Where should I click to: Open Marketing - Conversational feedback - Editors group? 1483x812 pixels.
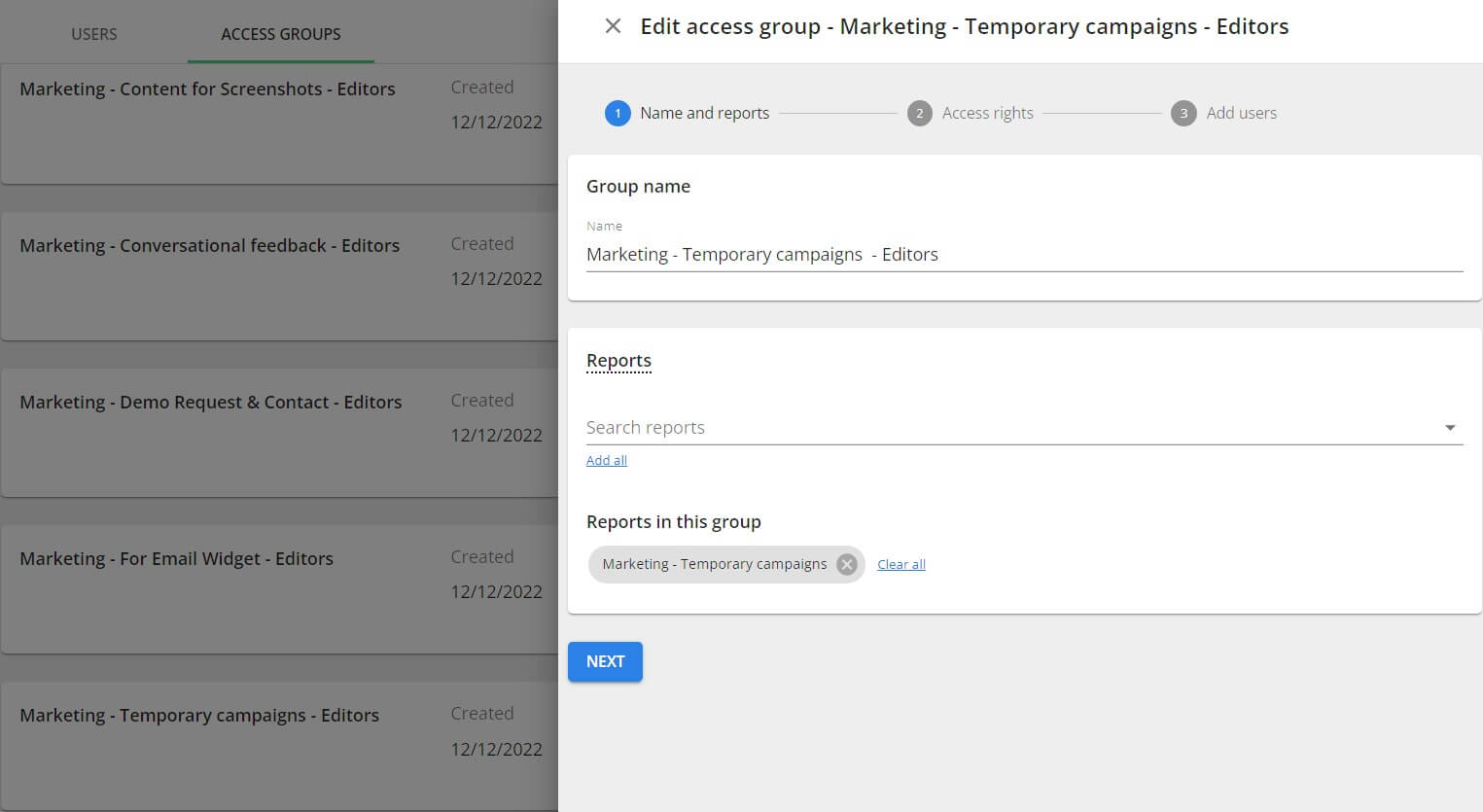(x=209, y=246)
